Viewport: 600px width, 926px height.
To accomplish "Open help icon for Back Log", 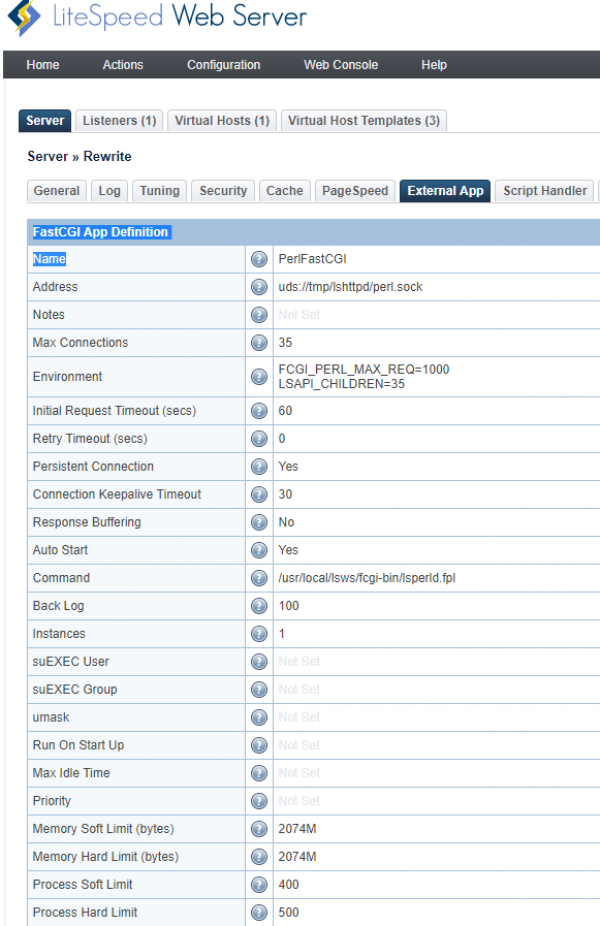I will (x=259, y=605).
